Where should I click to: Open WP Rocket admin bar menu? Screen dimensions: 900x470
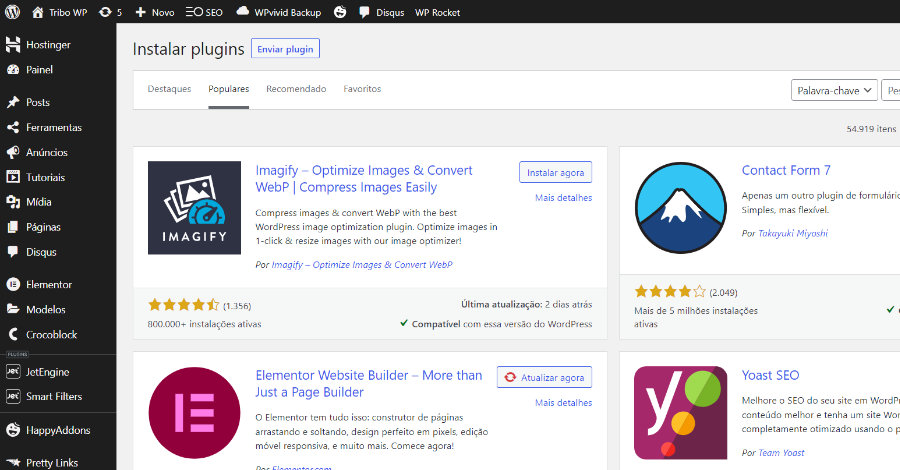tap(437, 13)
